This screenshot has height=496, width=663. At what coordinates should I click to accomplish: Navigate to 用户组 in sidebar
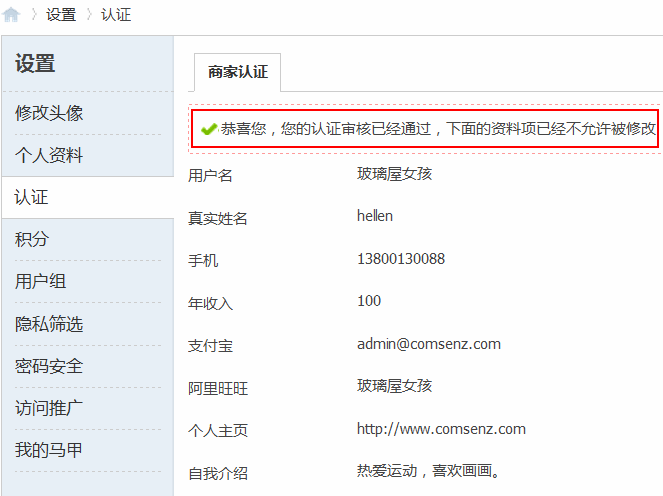tap(41, 281)
